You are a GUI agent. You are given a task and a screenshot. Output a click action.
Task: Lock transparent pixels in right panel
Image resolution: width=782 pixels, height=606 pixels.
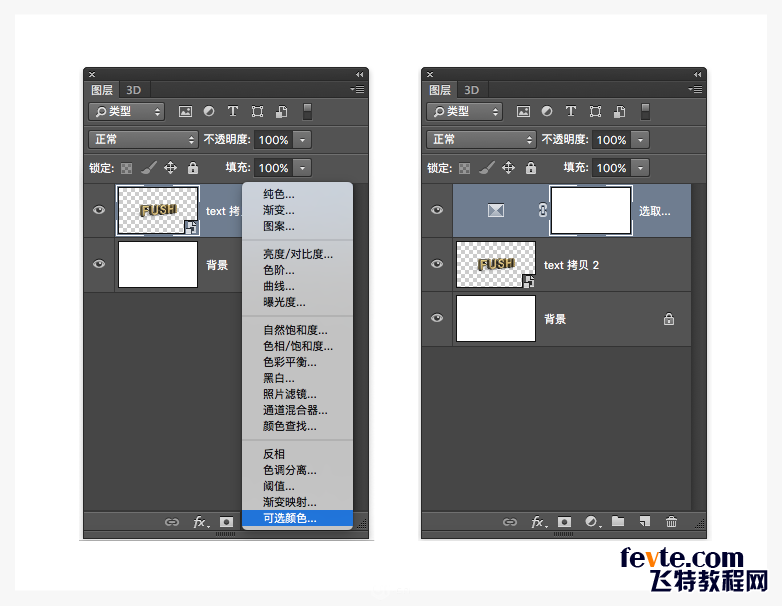tap(464, 169)
